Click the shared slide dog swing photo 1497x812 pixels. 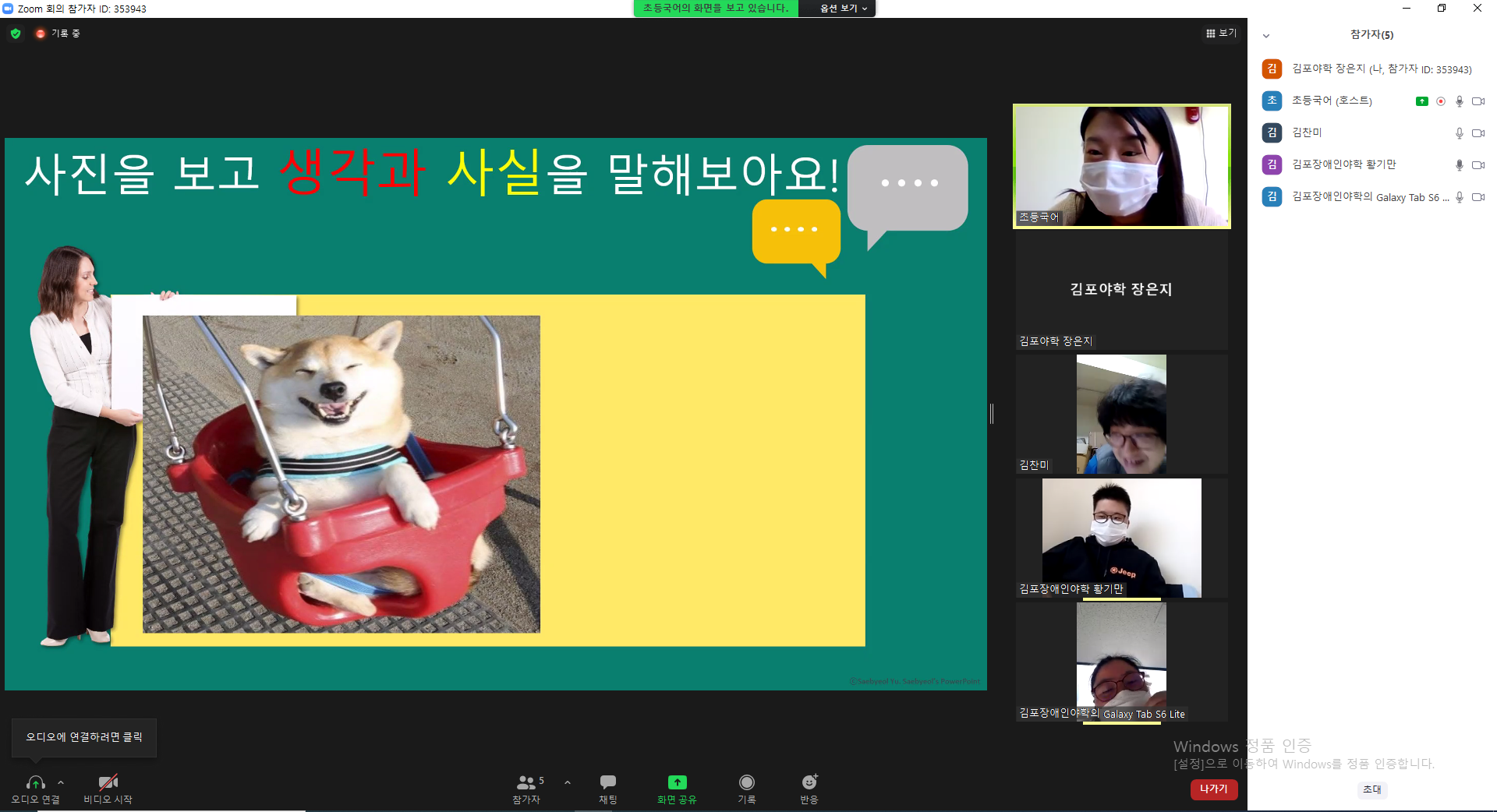[x=342, y=474]
